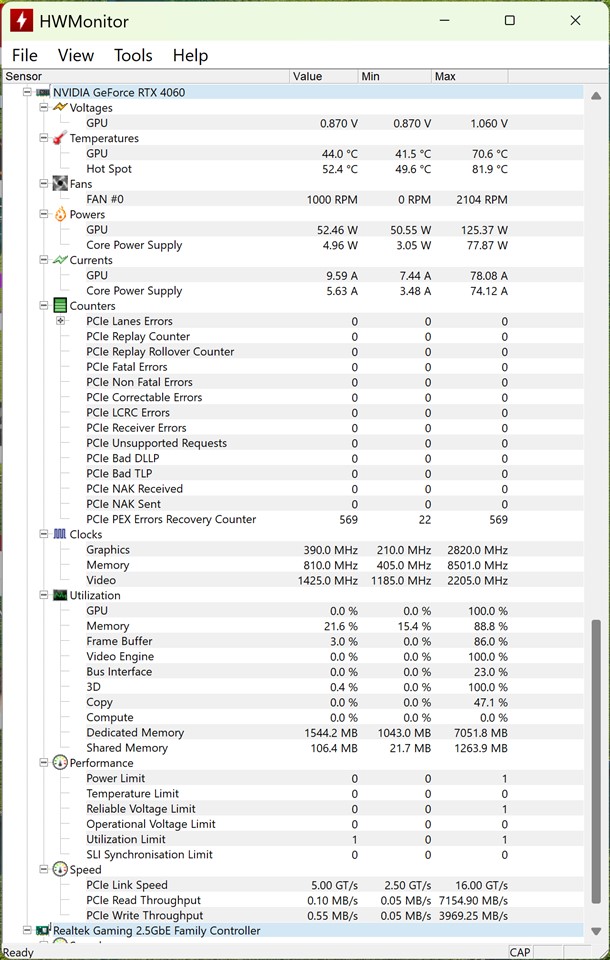Collapse the NVIDIA GeForce RTX 4060 node
Screen dimensions: 610x960
coord(27,93)
